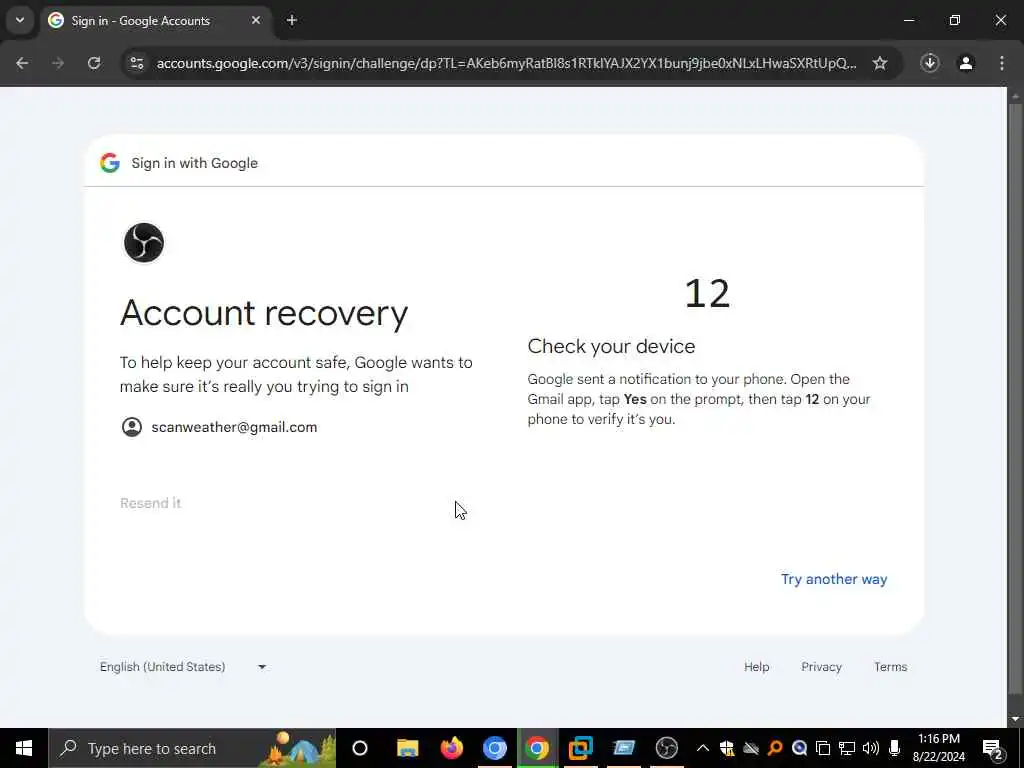Click the Resend it link
This screenshot has height=768, width=1024.
[150, 503]
